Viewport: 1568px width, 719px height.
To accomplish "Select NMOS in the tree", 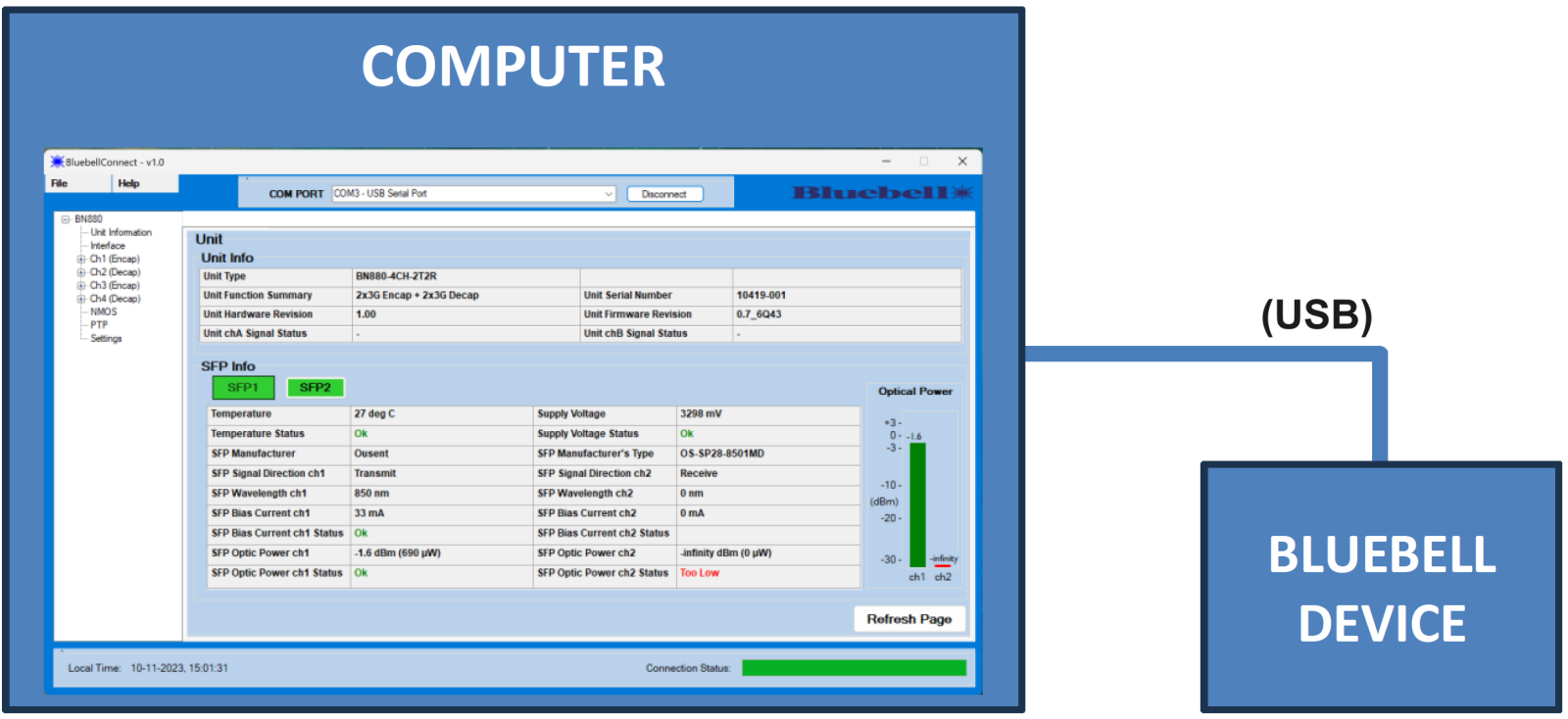I will [x=104, y=312].
